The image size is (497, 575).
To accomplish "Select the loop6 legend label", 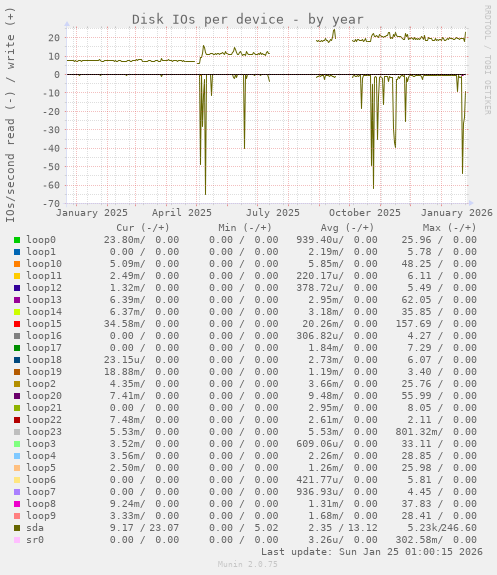I will 41,480.
